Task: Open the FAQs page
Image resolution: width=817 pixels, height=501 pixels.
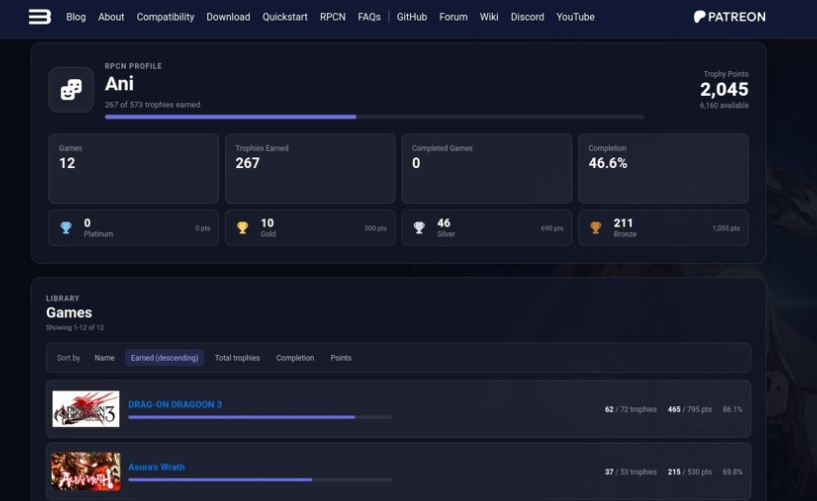Action: (x=369, y=17)
